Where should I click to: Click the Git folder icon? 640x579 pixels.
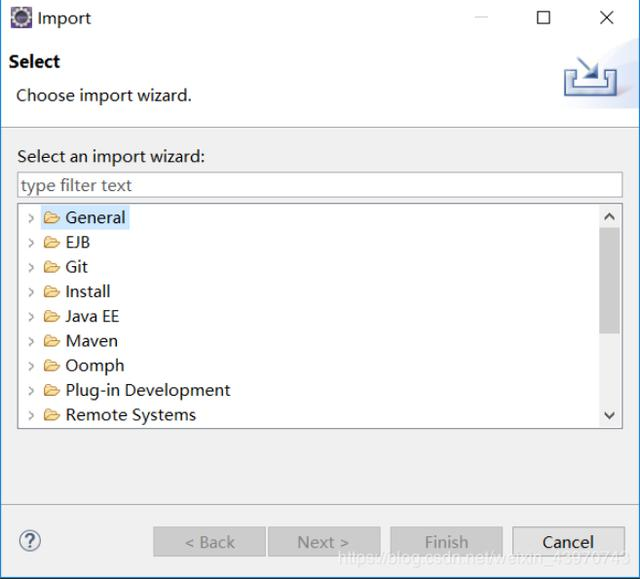[x=52, y=267]
